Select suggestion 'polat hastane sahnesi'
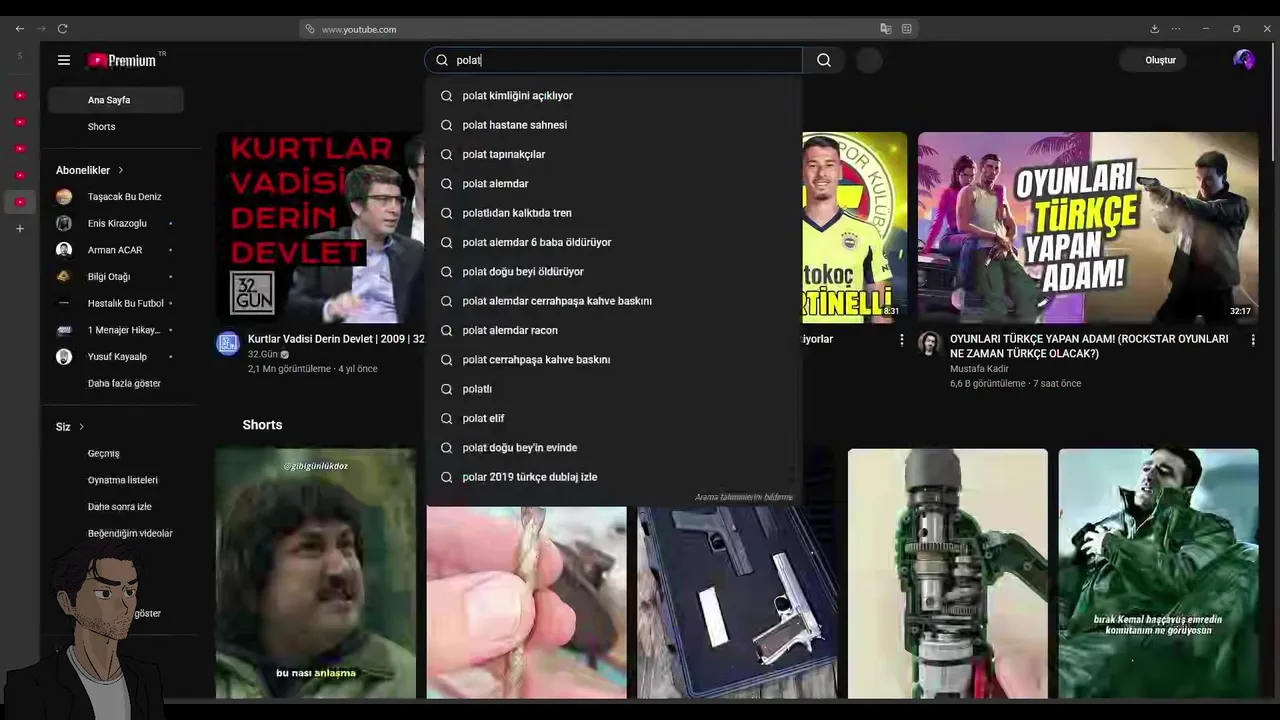This screenshot has width=1280, height=720. 612,125
